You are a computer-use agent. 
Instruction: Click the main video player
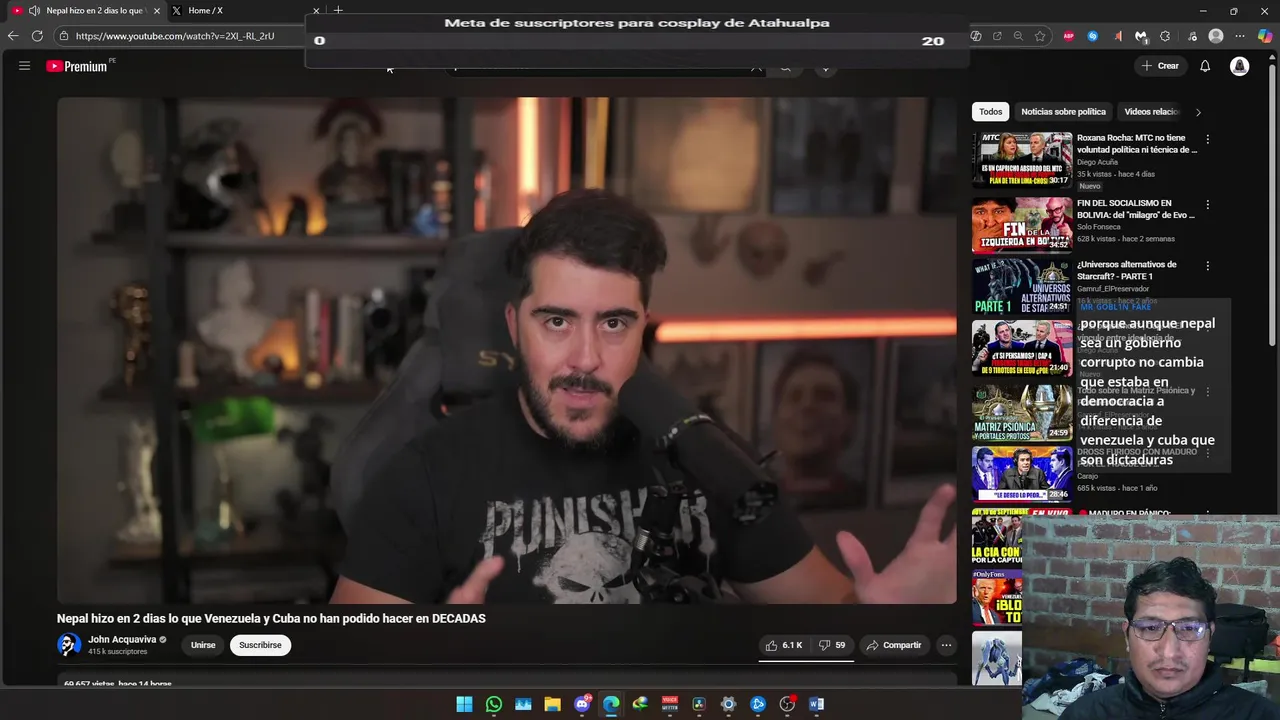506,350
